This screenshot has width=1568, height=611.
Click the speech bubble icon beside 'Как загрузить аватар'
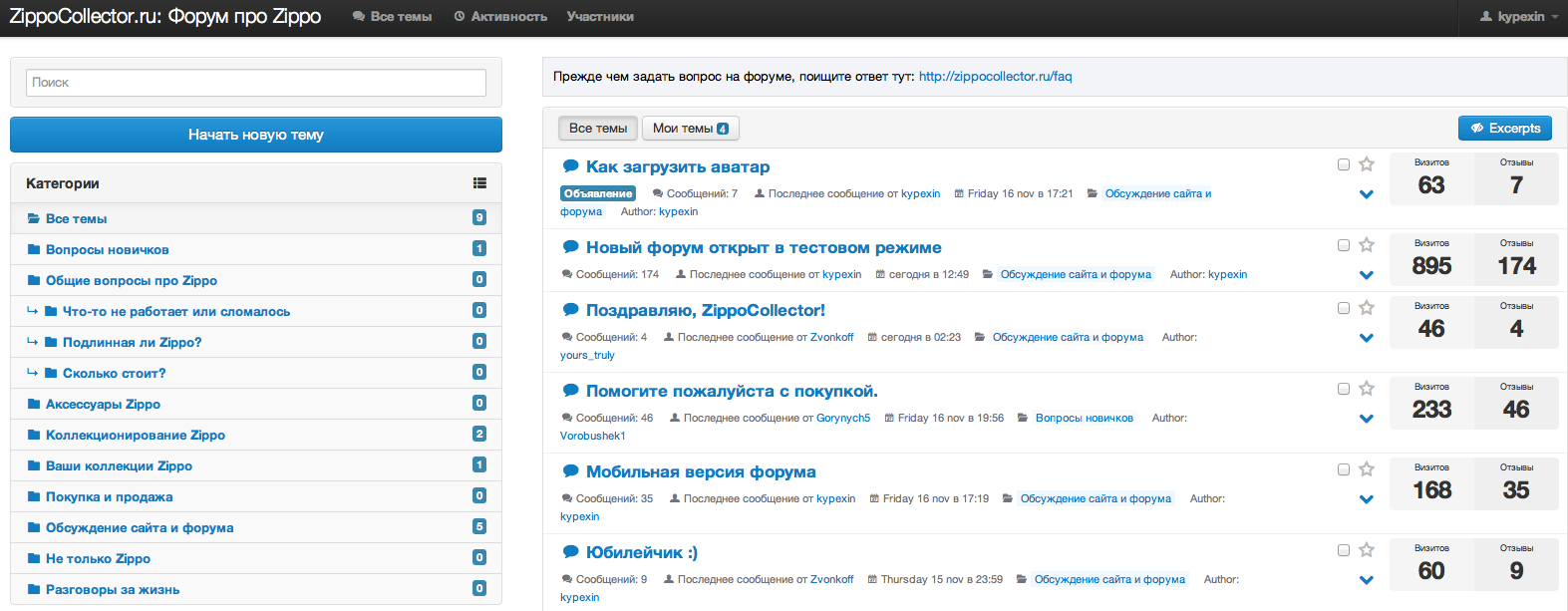(x=570, y=166)
